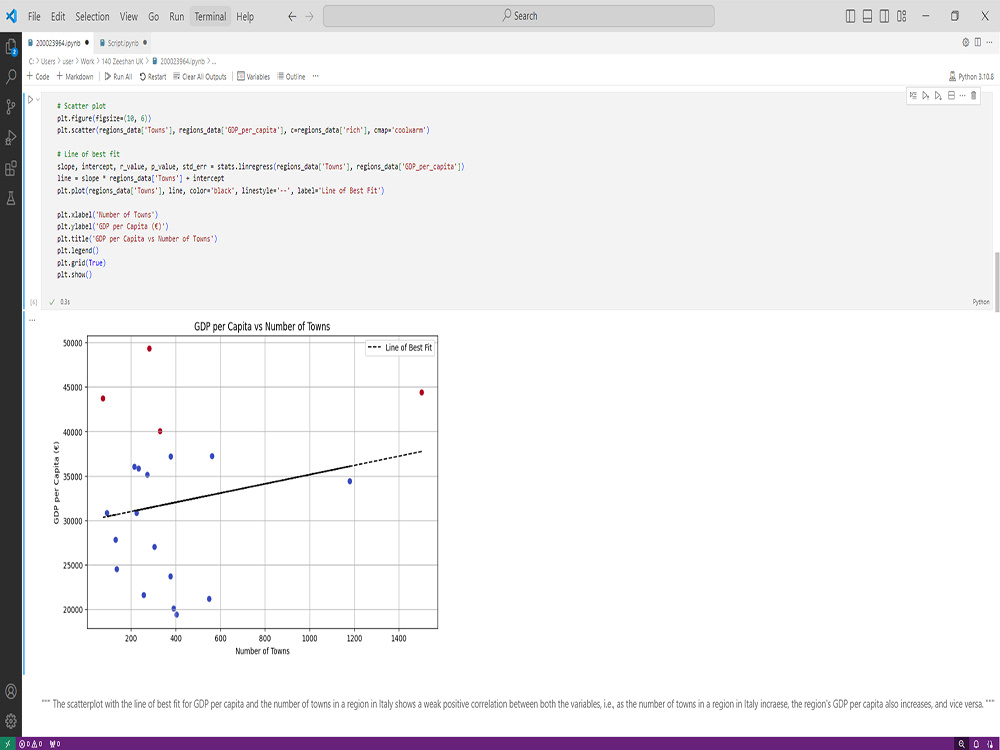Split the cell using the split icon
This screenshot has width=1000, height=750.
click(952, 96)
